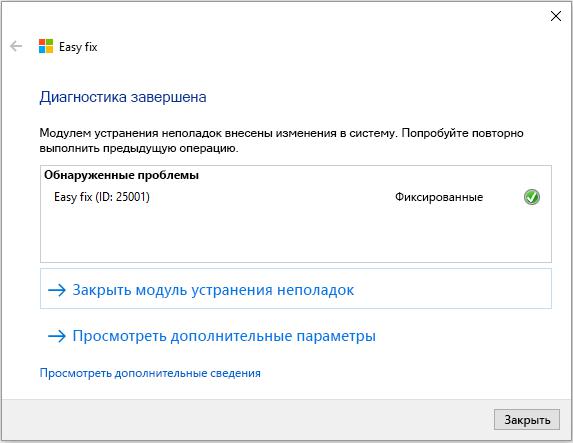Click the Easy fix window title text
This screenshot has width=573, height=443.
coord(78,47)
